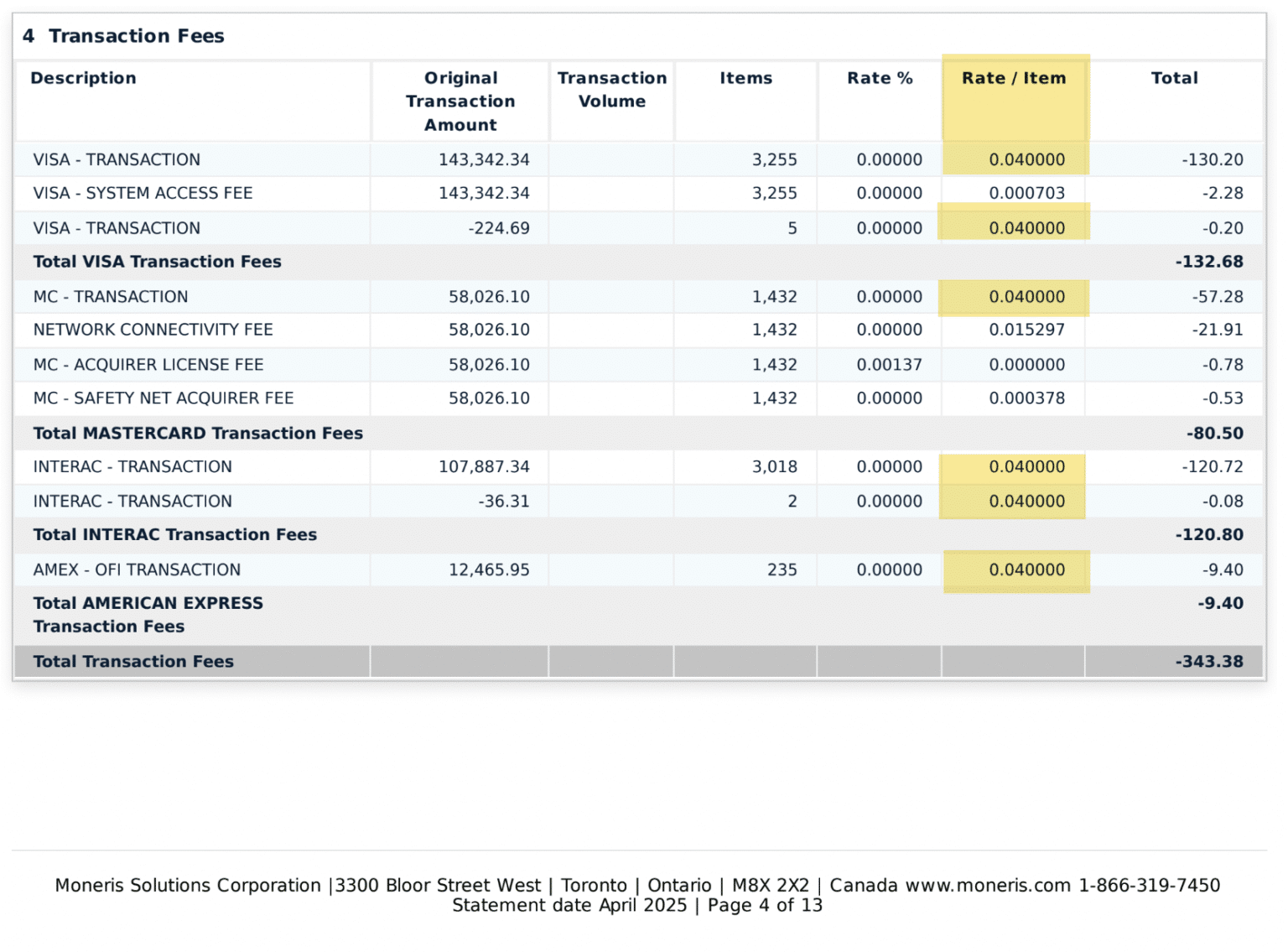
Task: Select the "Rate %" column header
Action: (879, 78)
